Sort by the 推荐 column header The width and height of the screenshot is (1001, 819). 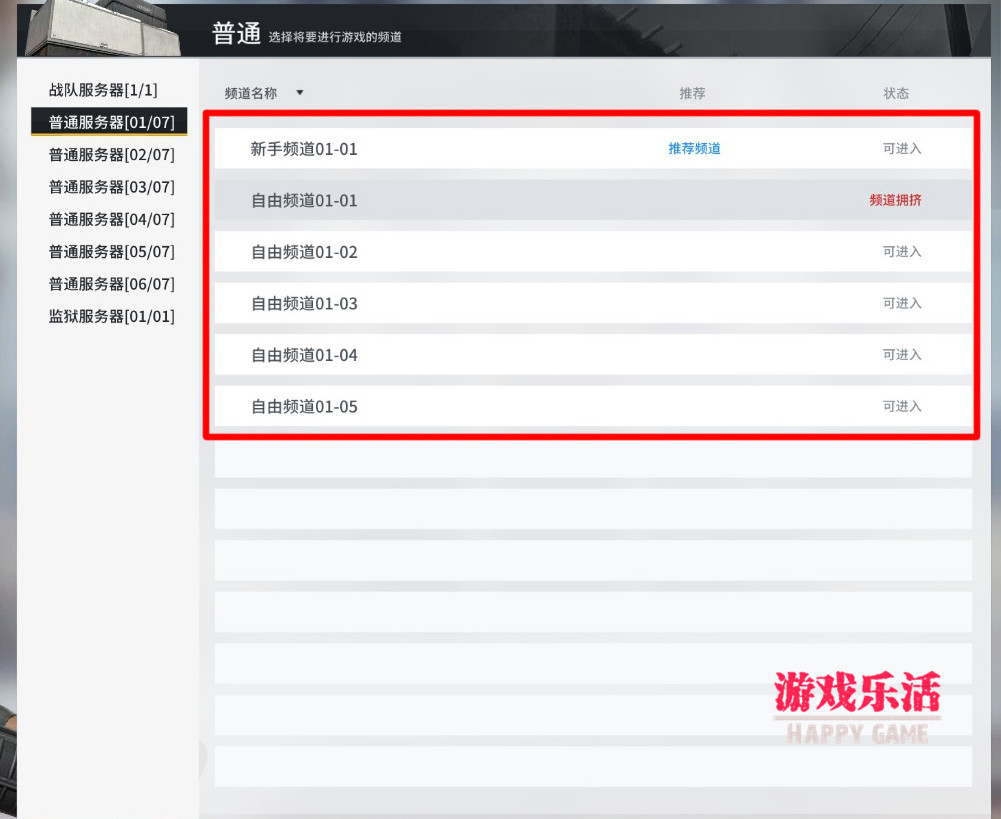(692, 93)
